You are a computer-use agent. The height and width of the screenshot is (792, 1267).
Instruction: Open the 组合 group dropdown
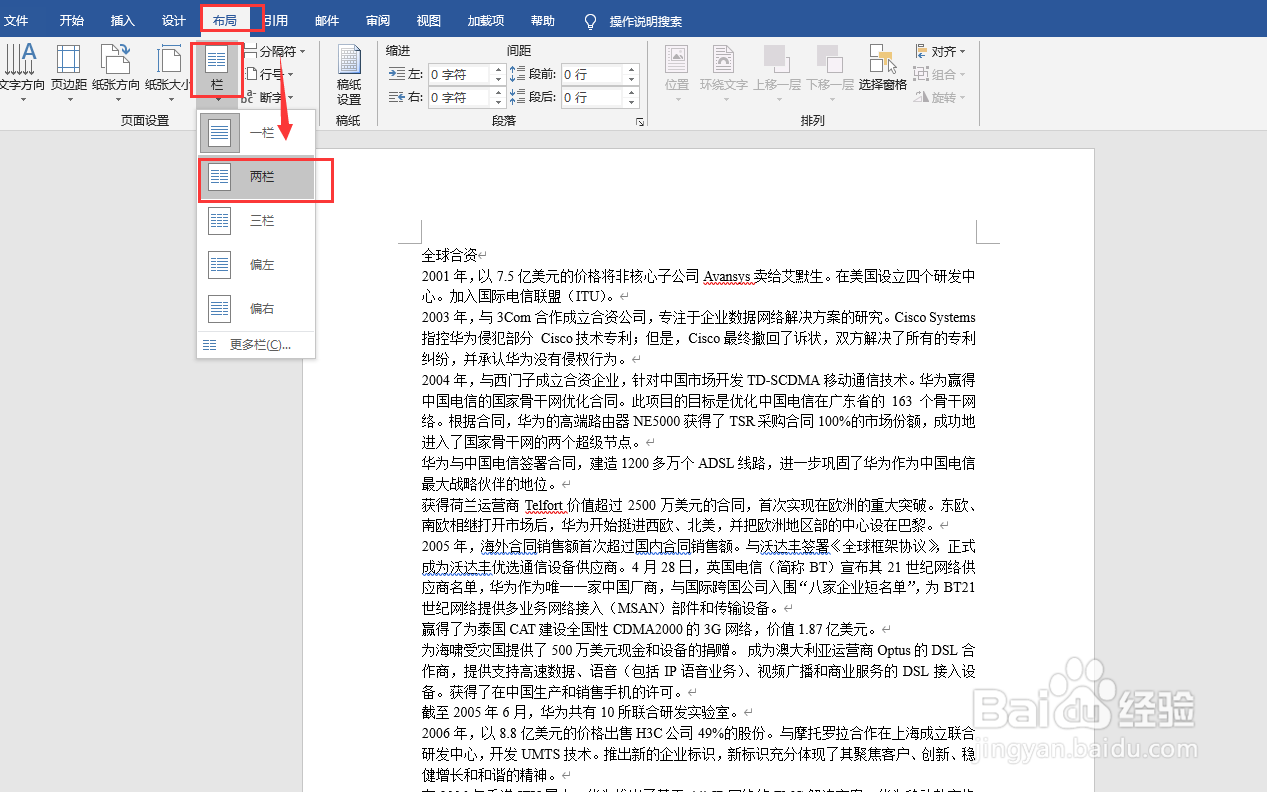tap(940, 74)
